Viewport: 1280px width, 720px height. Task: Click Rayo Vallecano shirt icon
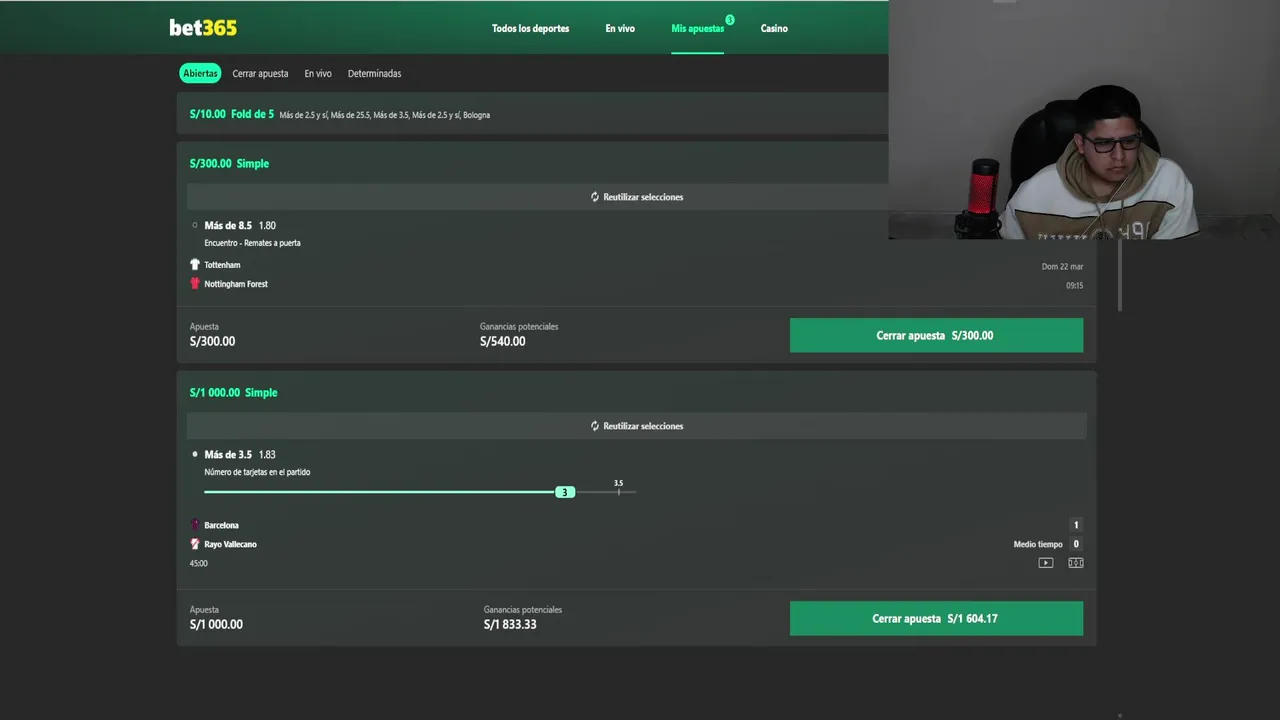[x=195, y=544]
